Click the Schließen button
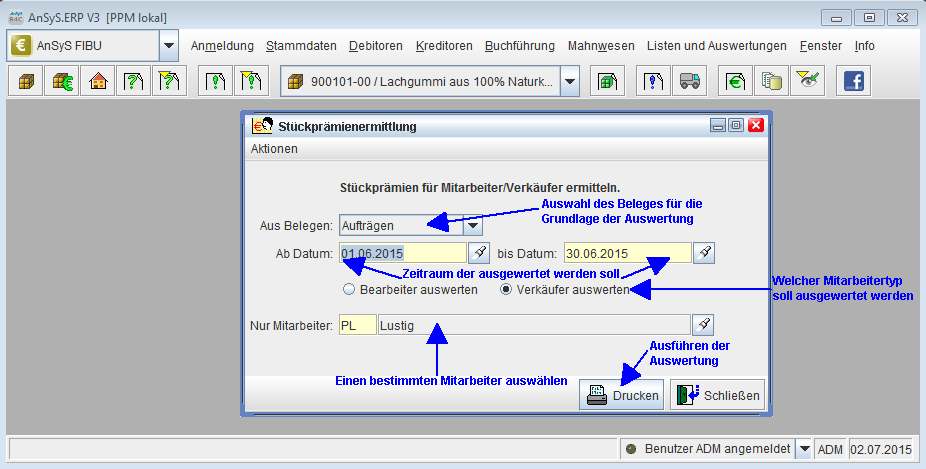The image size is (926, 469). click(x=718, y=395)
